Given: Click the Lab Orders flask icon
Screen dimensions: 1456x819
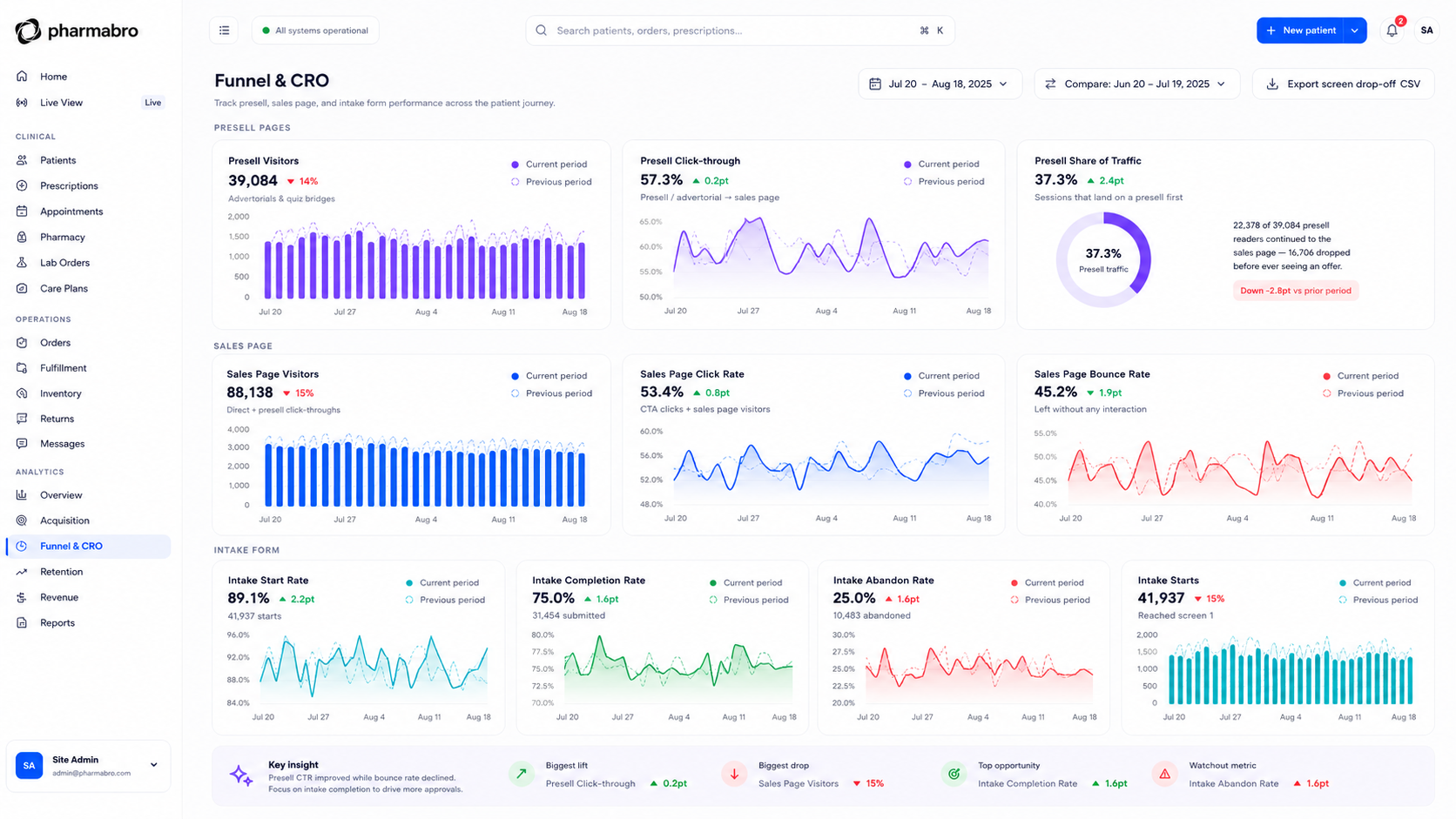Looking at the screenshot, I should 22,262.
